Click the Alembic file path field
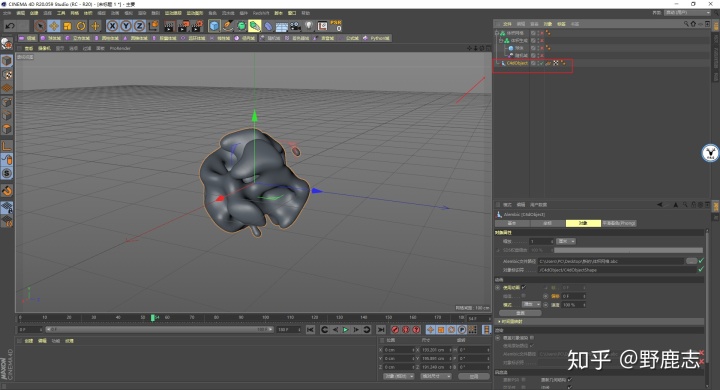Viewport: 720px width, 390px height. [611, 261]
